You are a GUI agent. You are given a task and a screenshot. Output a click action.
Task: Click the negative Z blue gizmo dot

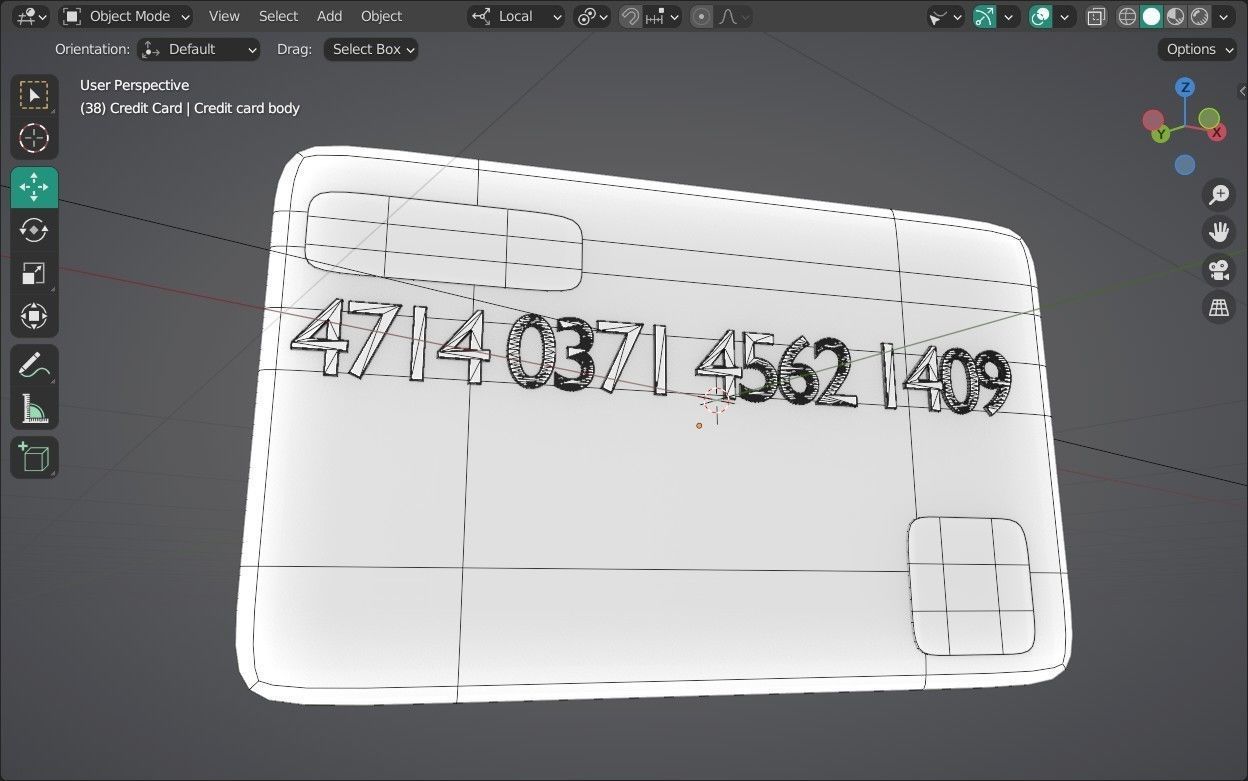[1185, 165]
